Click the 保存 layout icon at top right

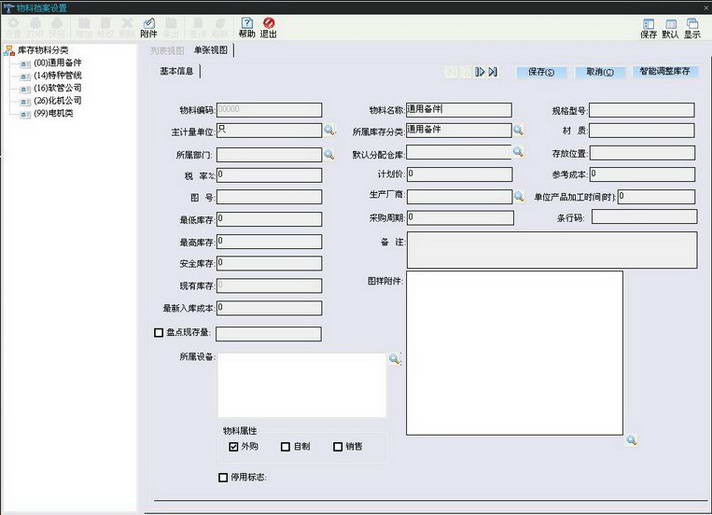[x=648, y=28]
